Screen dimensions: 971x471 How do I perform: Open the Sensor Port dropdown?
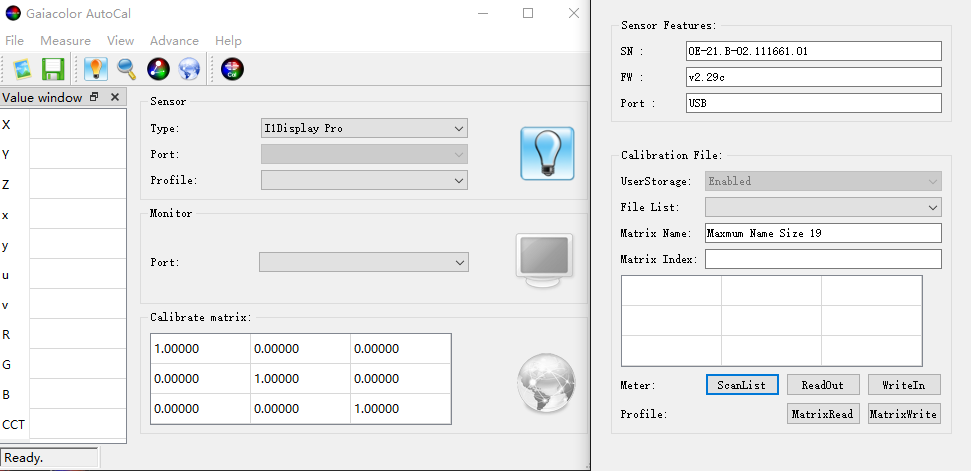(364, 154)
